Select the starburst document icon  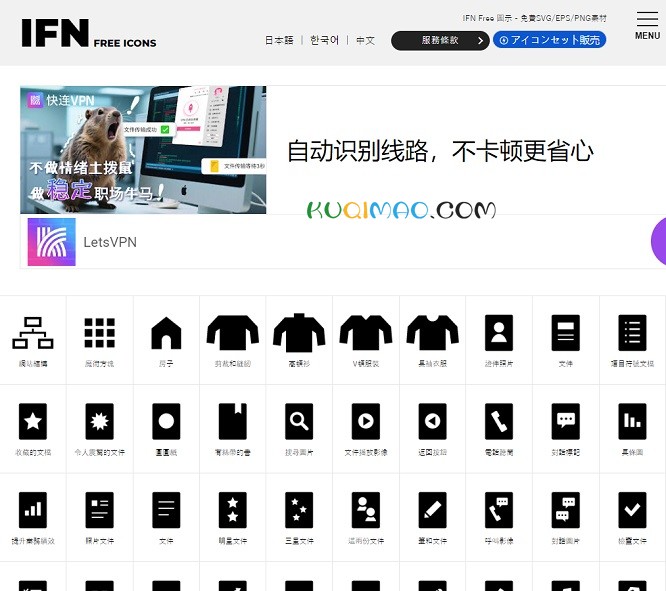pos(99,421)
